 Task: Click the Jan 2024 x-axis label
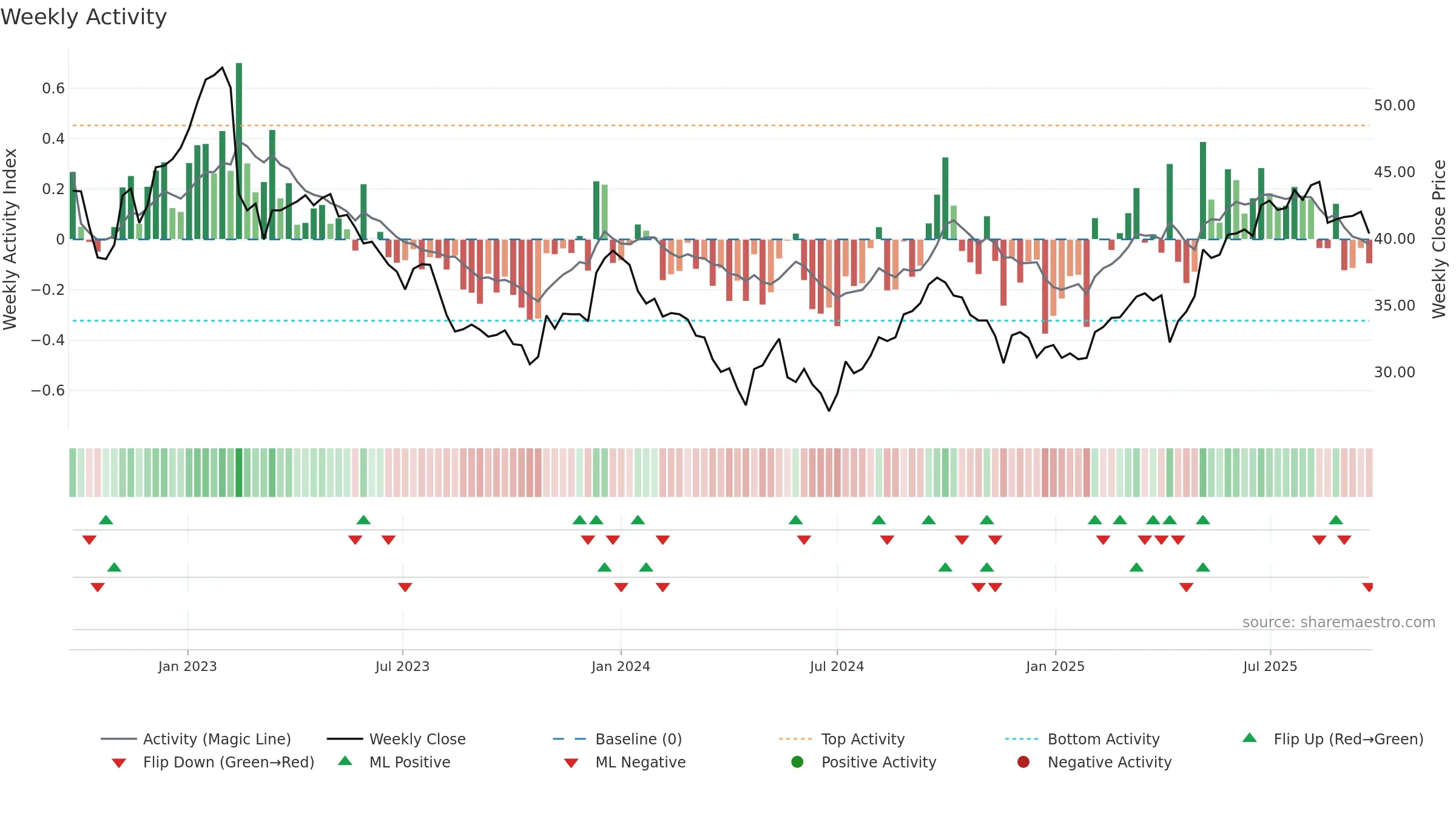coord(621,667)
